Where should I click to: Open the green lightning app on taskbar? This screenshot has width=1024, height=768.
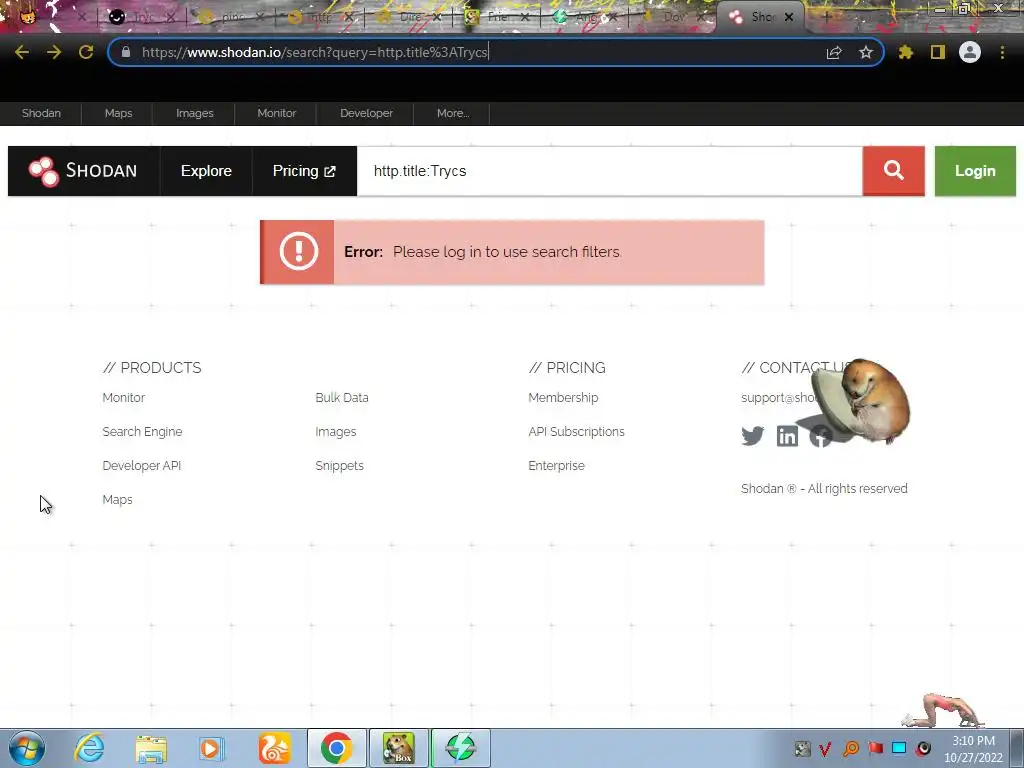460,748
